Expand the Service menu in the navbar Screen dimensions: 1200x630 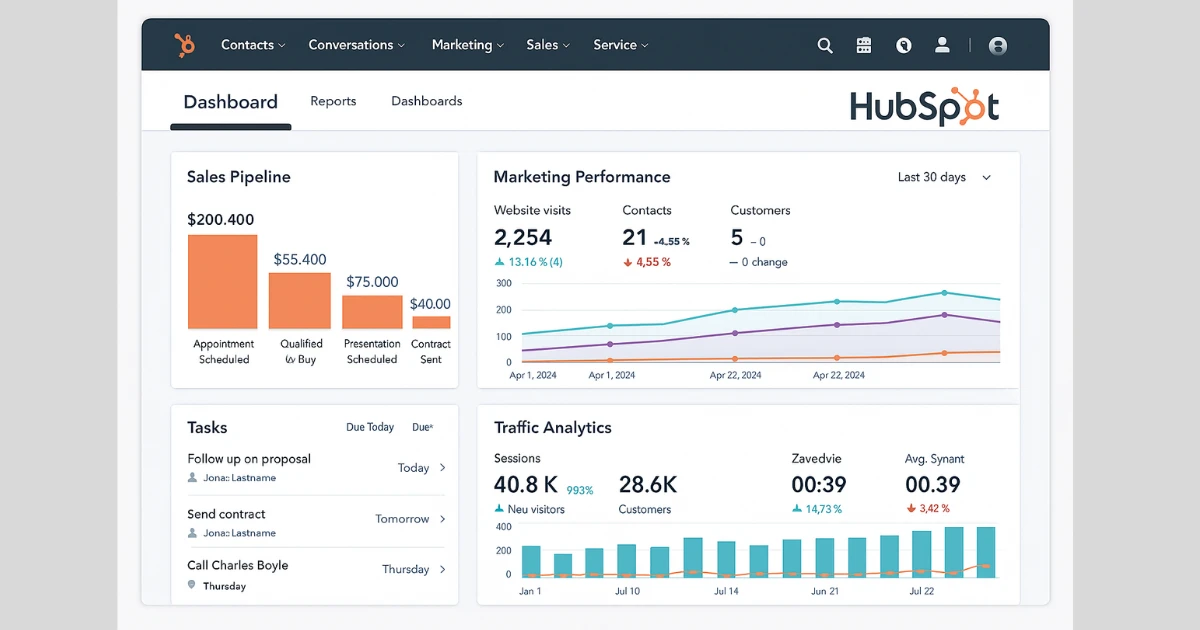620,45
